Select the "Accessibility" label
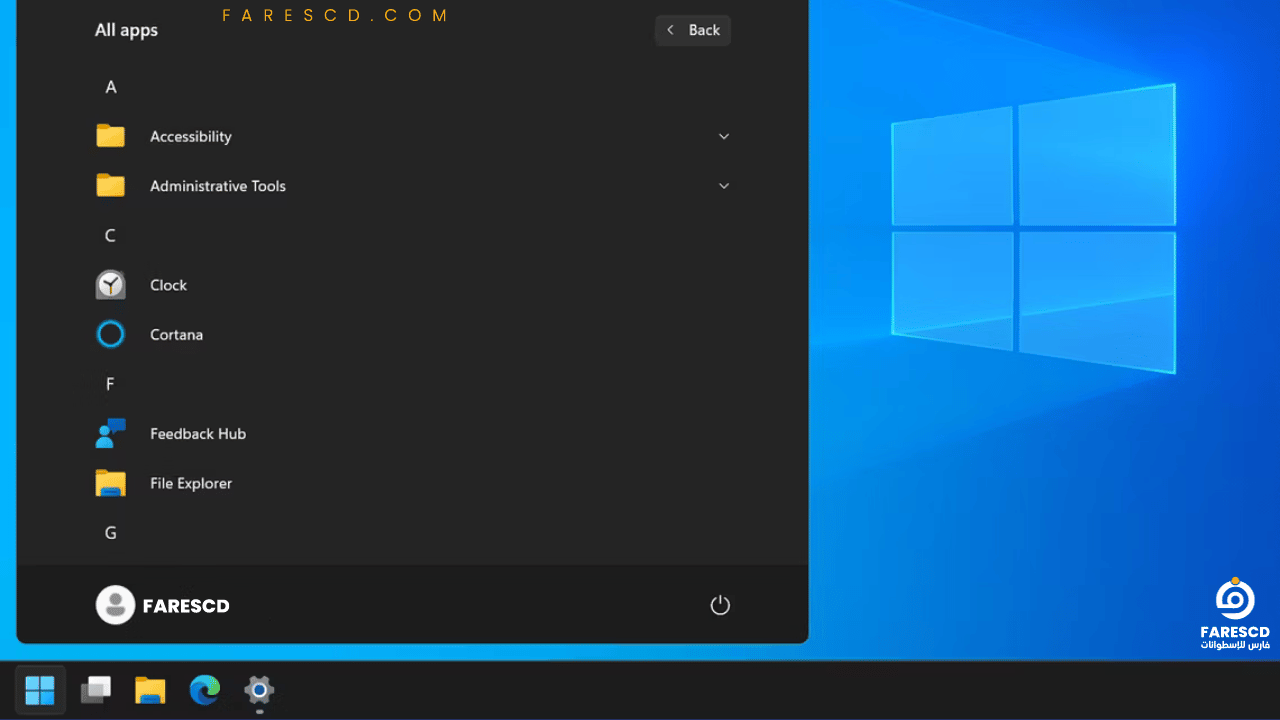 click(191, 137)
